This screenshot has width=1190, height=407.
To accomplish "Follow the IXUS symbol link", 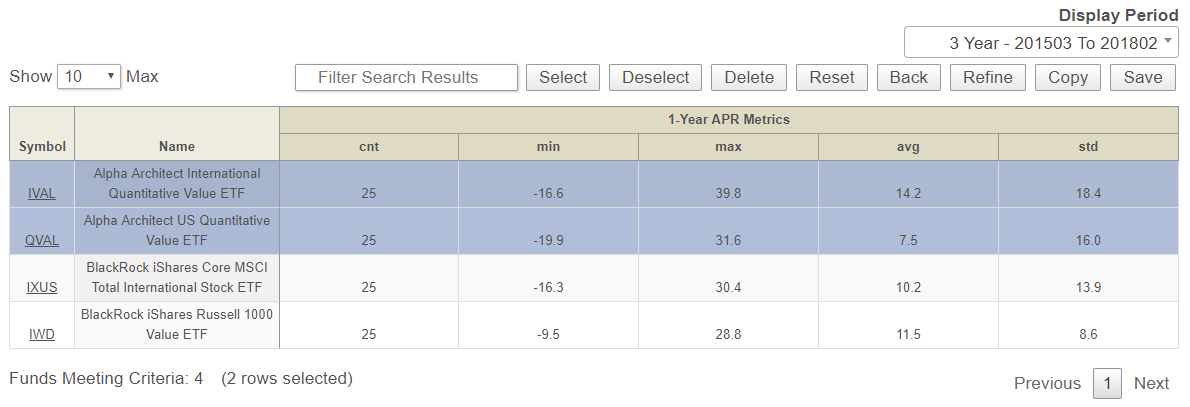I will coord(41,288).
